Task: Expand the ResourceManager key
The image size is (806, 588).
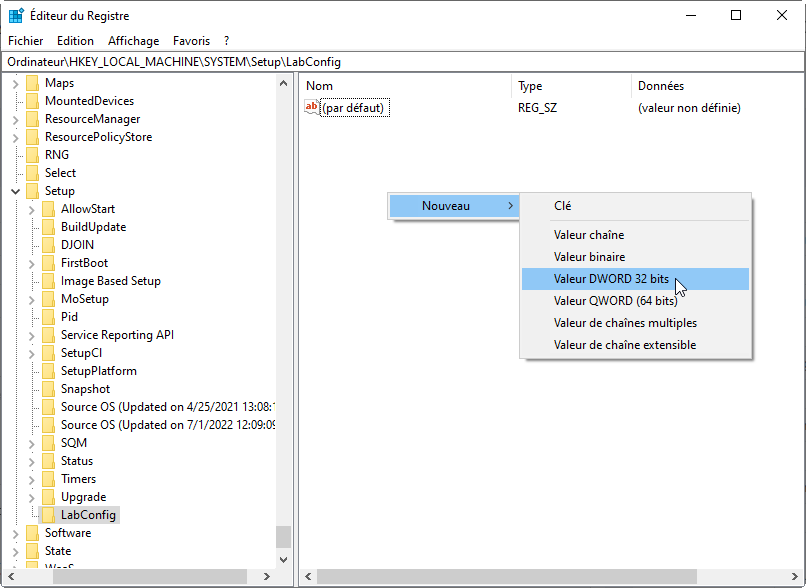Action: click(15, 119)
